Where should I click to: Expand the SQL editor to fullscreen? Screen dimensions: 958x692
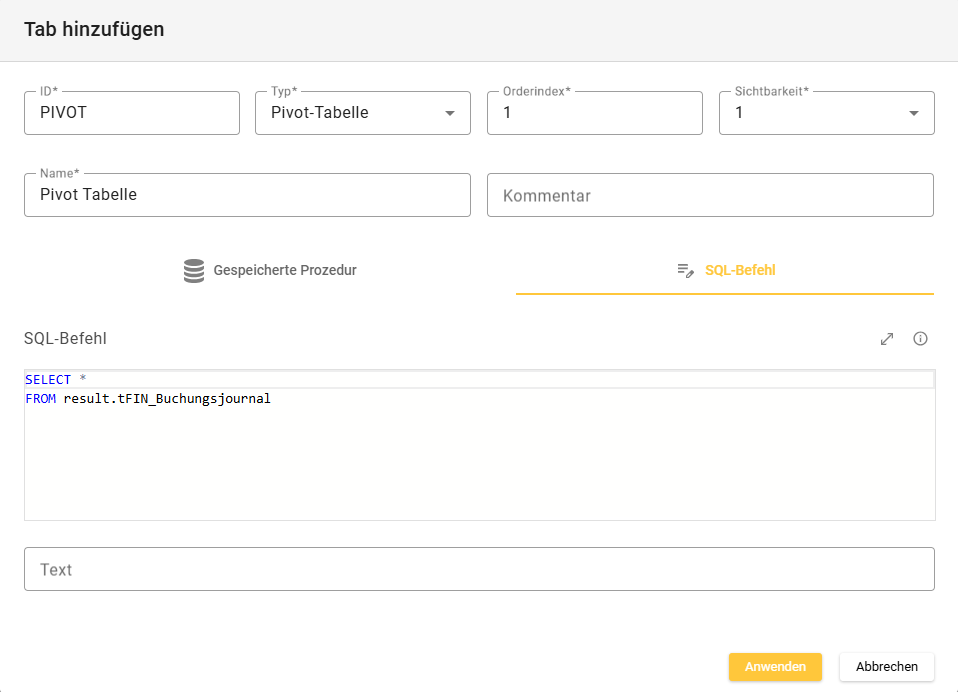(x=886, y=339)
